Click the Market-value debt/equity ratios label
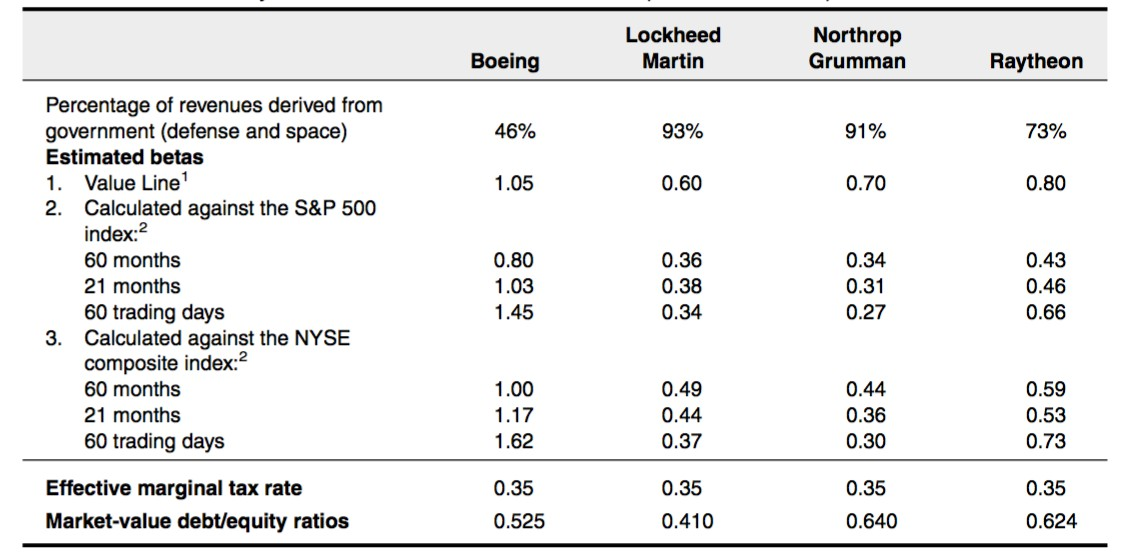The image size is (1134, 556). pos(197,520)
